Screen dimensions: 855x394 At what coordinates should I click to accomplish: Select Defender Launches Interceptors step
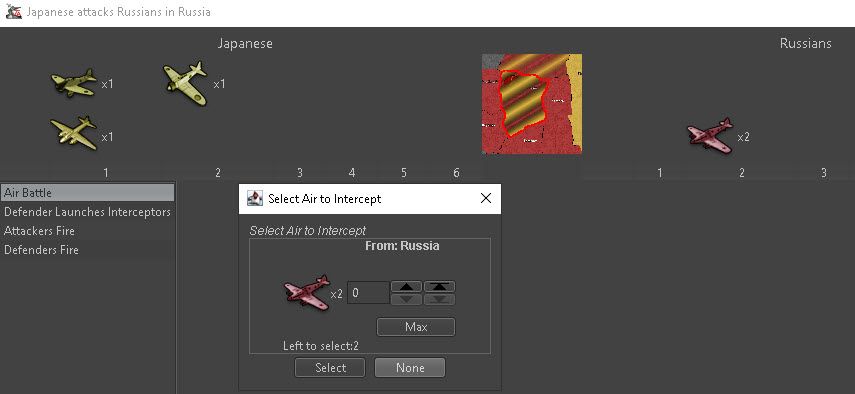click(x=87, y=212)
